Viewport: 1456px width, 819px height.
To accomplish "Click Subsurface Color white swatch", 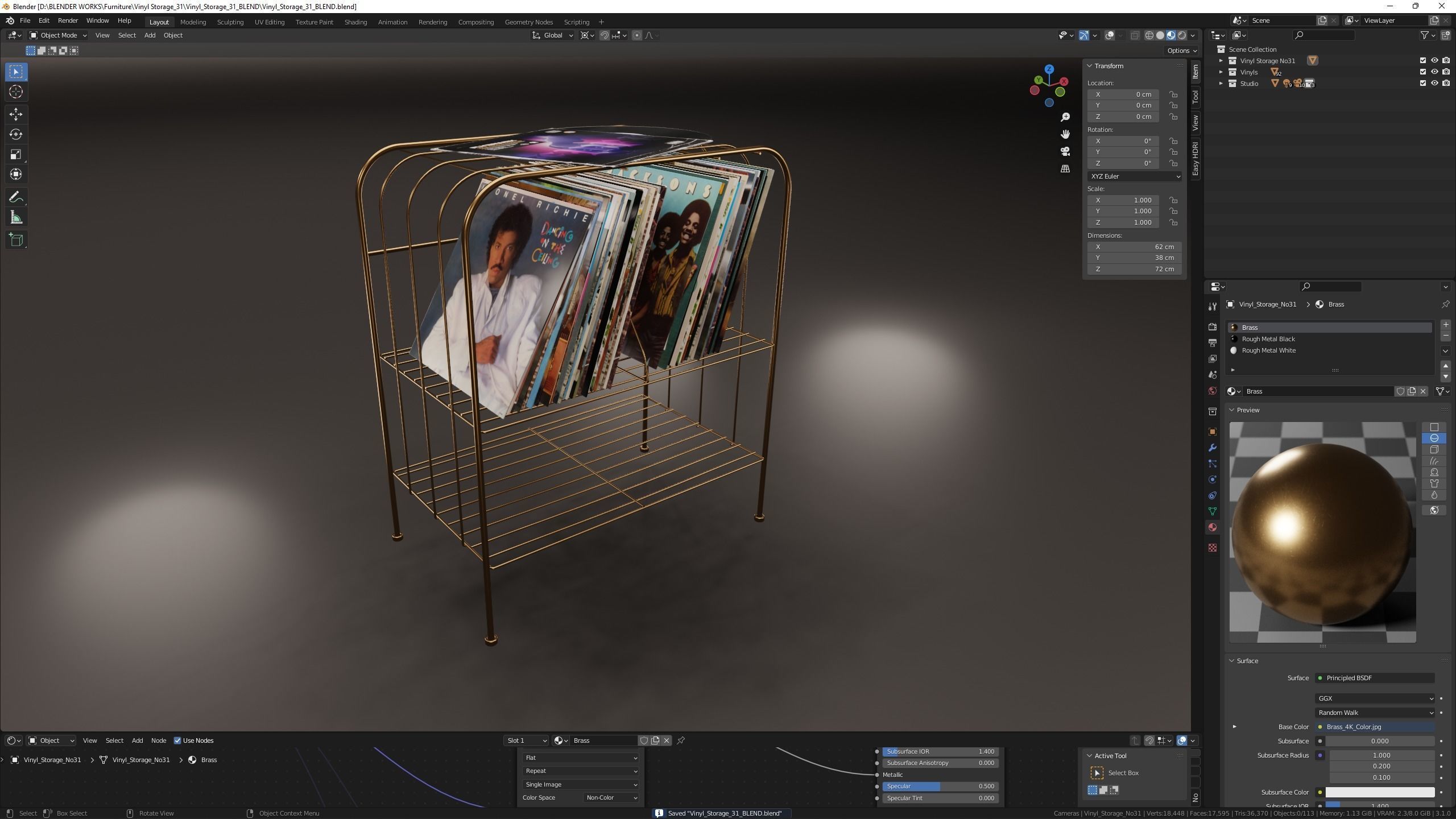I will click(1380, 792).
